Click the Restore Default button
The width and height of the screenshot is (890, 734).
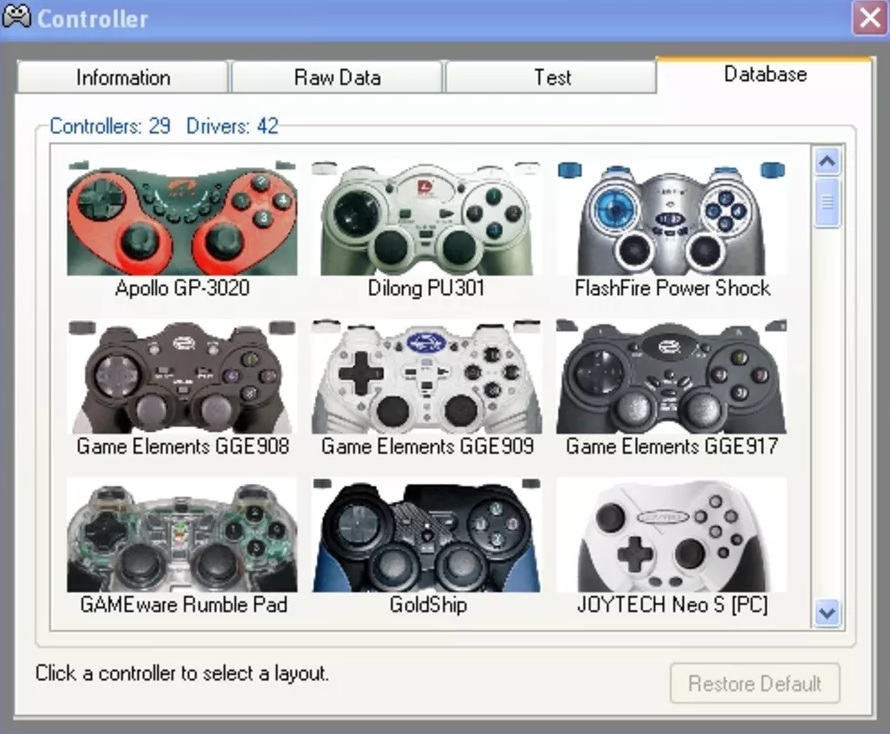click(x=755, y=684)
